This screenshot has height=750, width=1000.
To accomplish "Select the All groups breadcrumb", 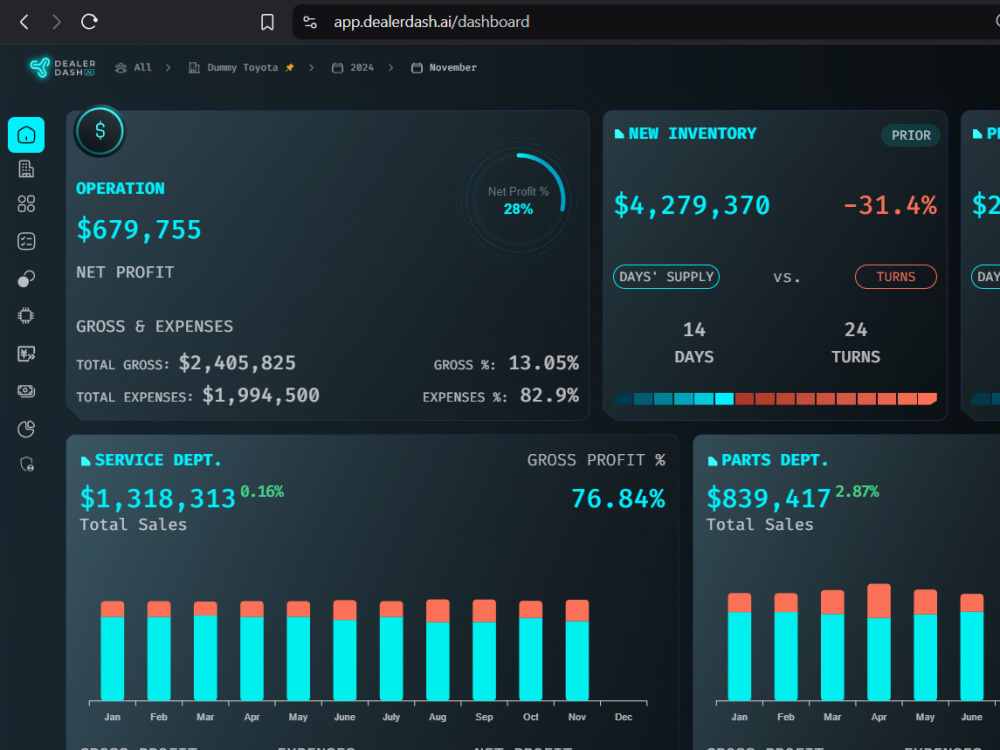I will (133, 68).
